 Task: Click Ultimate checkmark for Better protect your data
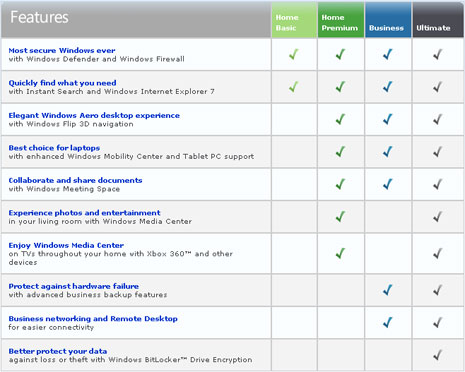point(438,355)
